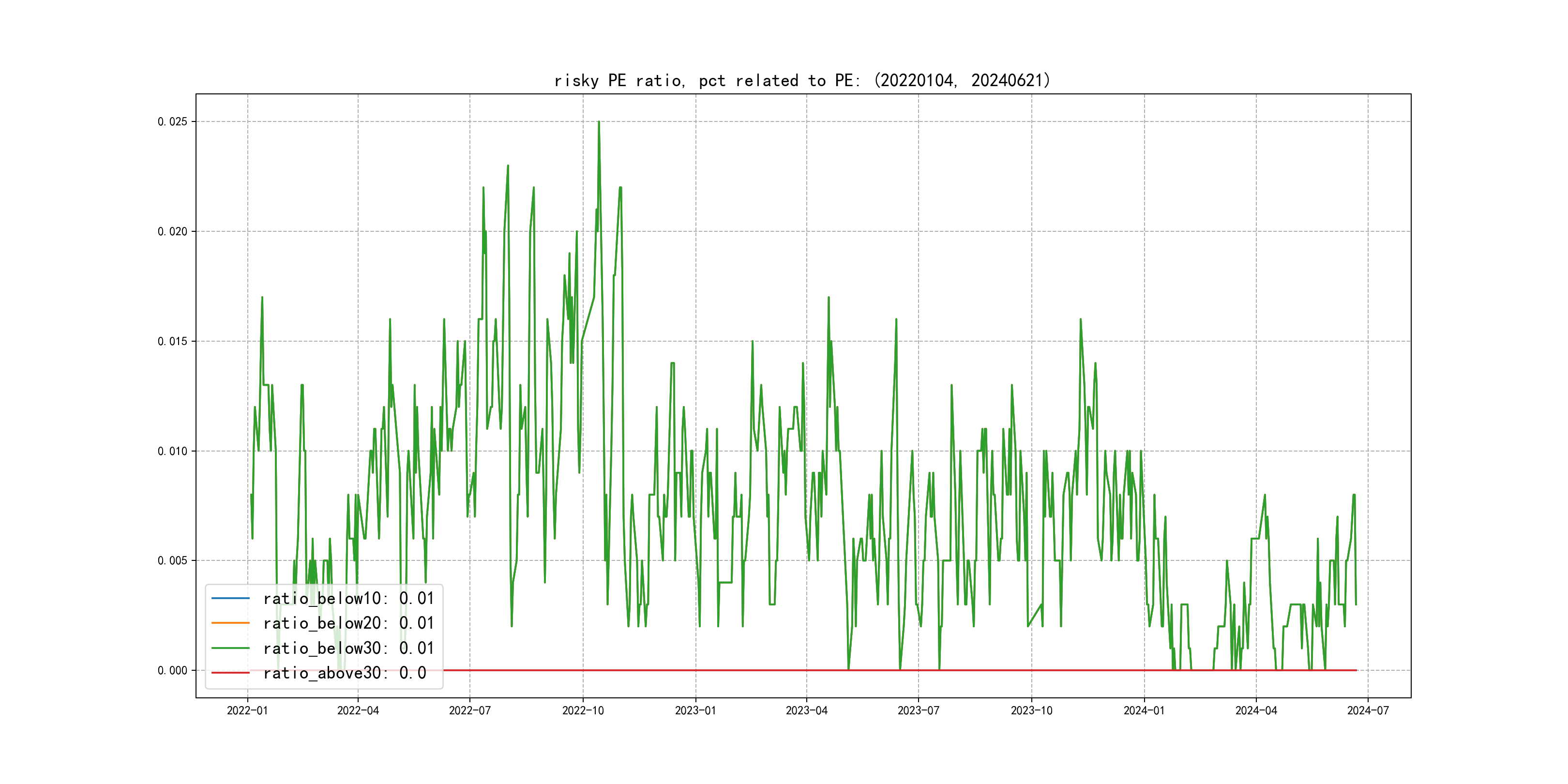The height and width of the screenshot is (784, 1568).
Task: Click the 0.020 y-axis tick label
Action: [x=172, y=231]
